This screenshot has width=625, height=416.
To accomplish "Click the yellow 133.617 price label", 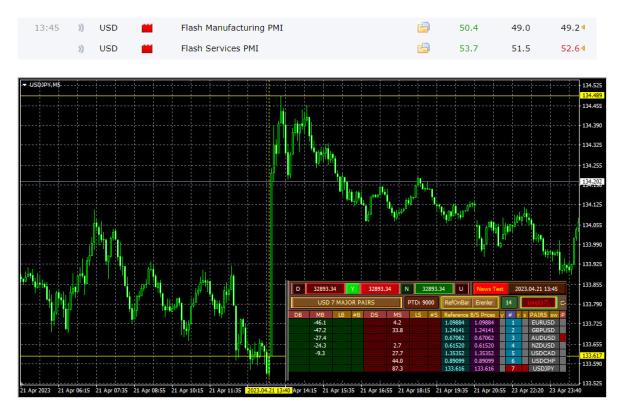I will coord(593,355).
